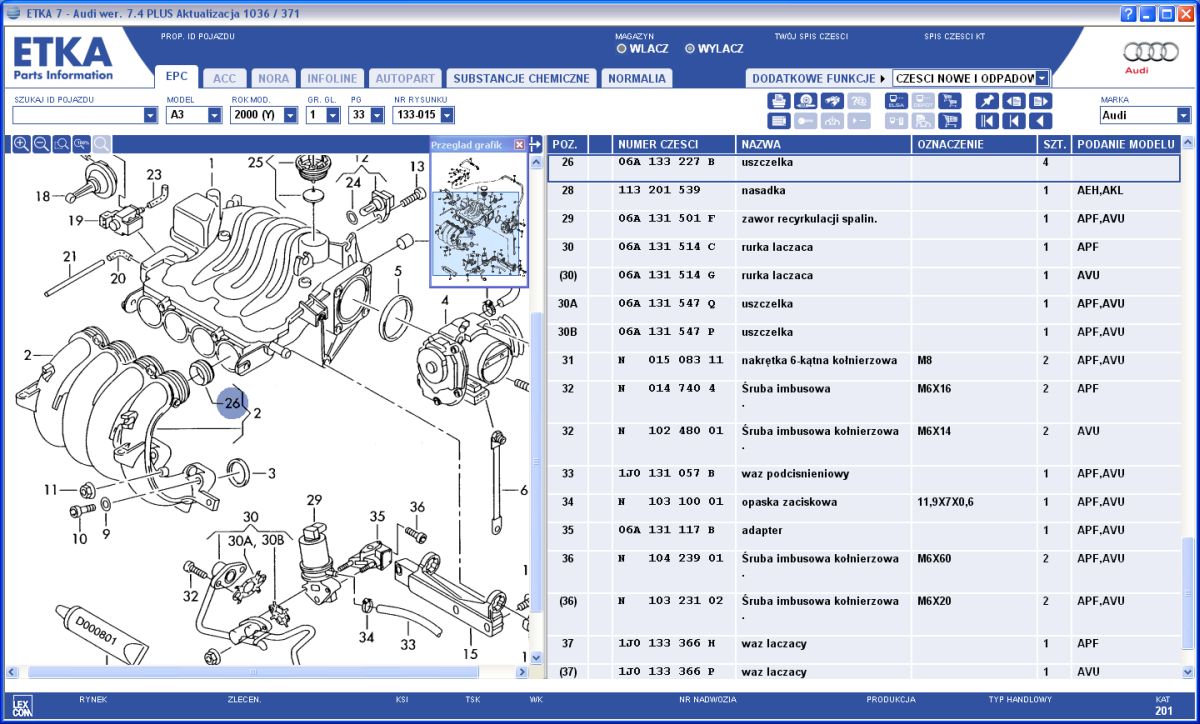Screen dimensions: 1200x724
Task: Switch to the NORA tab
Action: pyautogui.click(x=273, y=78)
